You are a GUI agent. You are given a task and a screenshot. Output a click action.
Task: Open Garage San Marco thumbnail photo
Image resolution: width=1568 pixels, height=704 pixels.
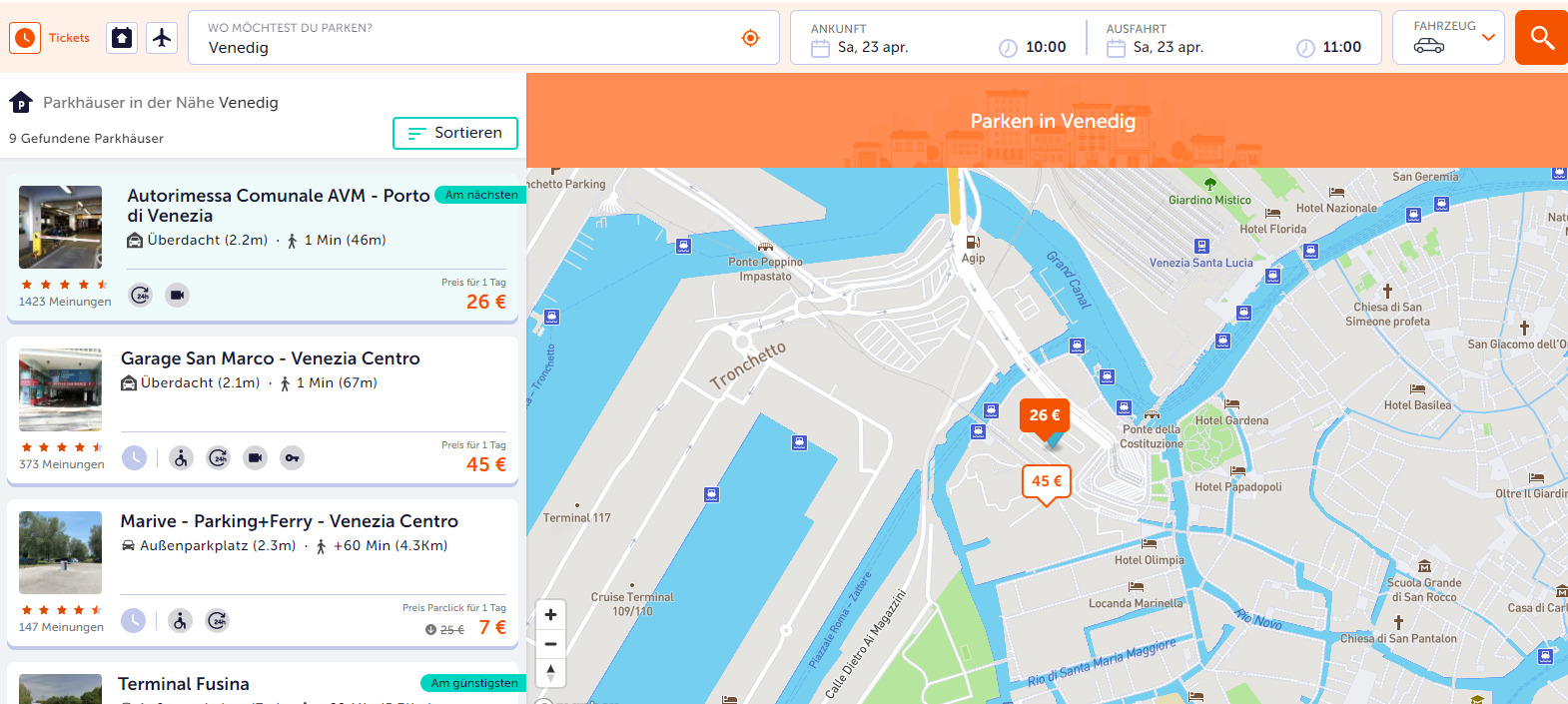[x=60, y=389]
